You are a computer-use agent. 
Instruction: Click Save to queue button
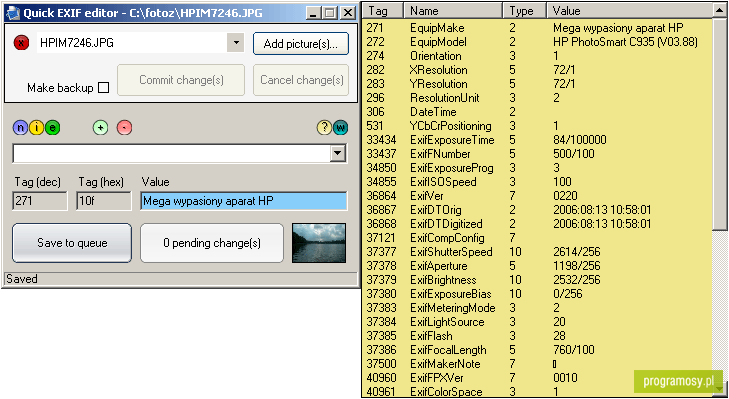[x=72, y=243]
